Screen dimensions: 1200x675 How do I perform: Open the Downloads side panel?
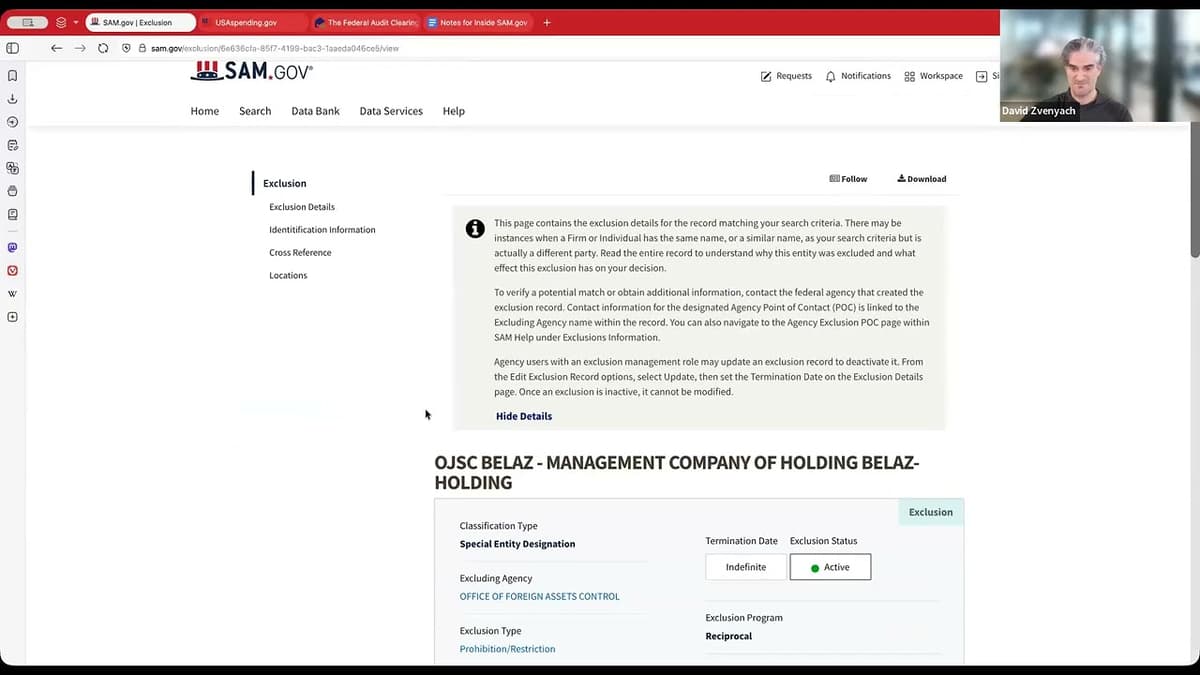12,99
